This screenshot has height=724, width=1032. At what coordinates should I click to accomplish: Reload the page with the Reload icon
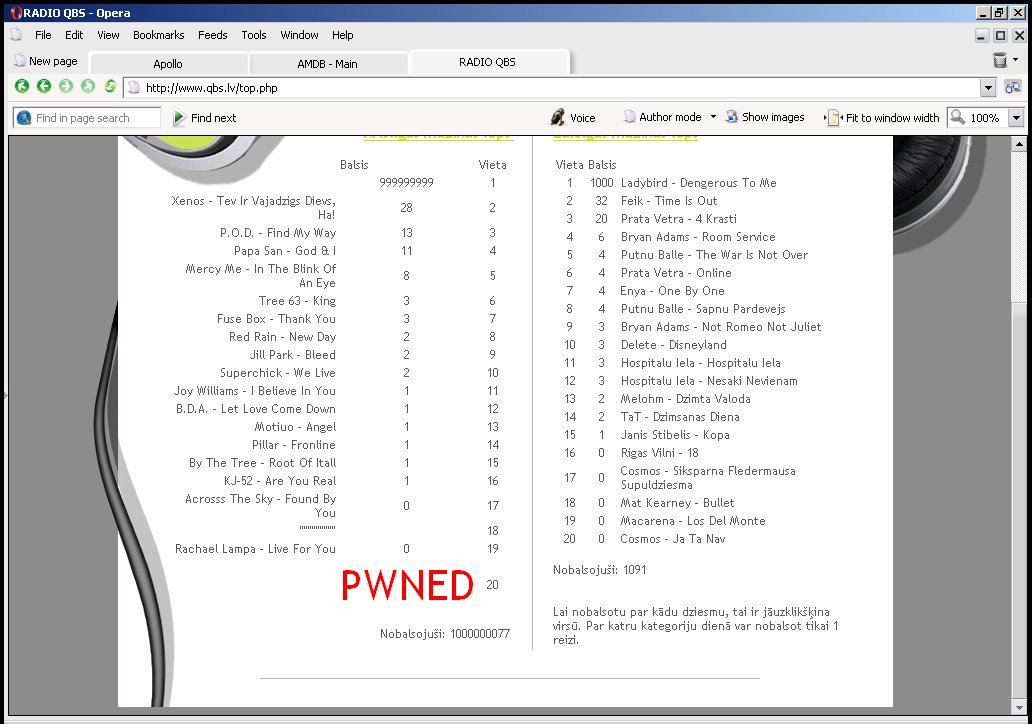(x=110, y=87)
